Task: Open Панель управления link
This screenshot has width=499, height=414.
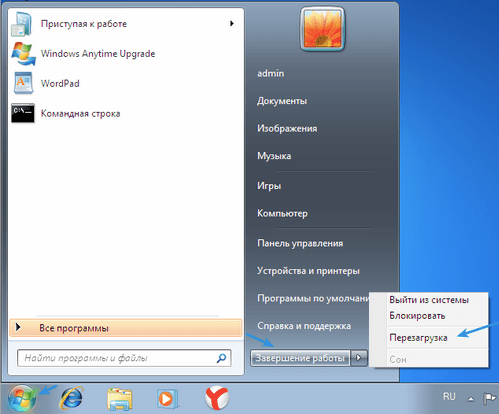Action: click(300, 243)
